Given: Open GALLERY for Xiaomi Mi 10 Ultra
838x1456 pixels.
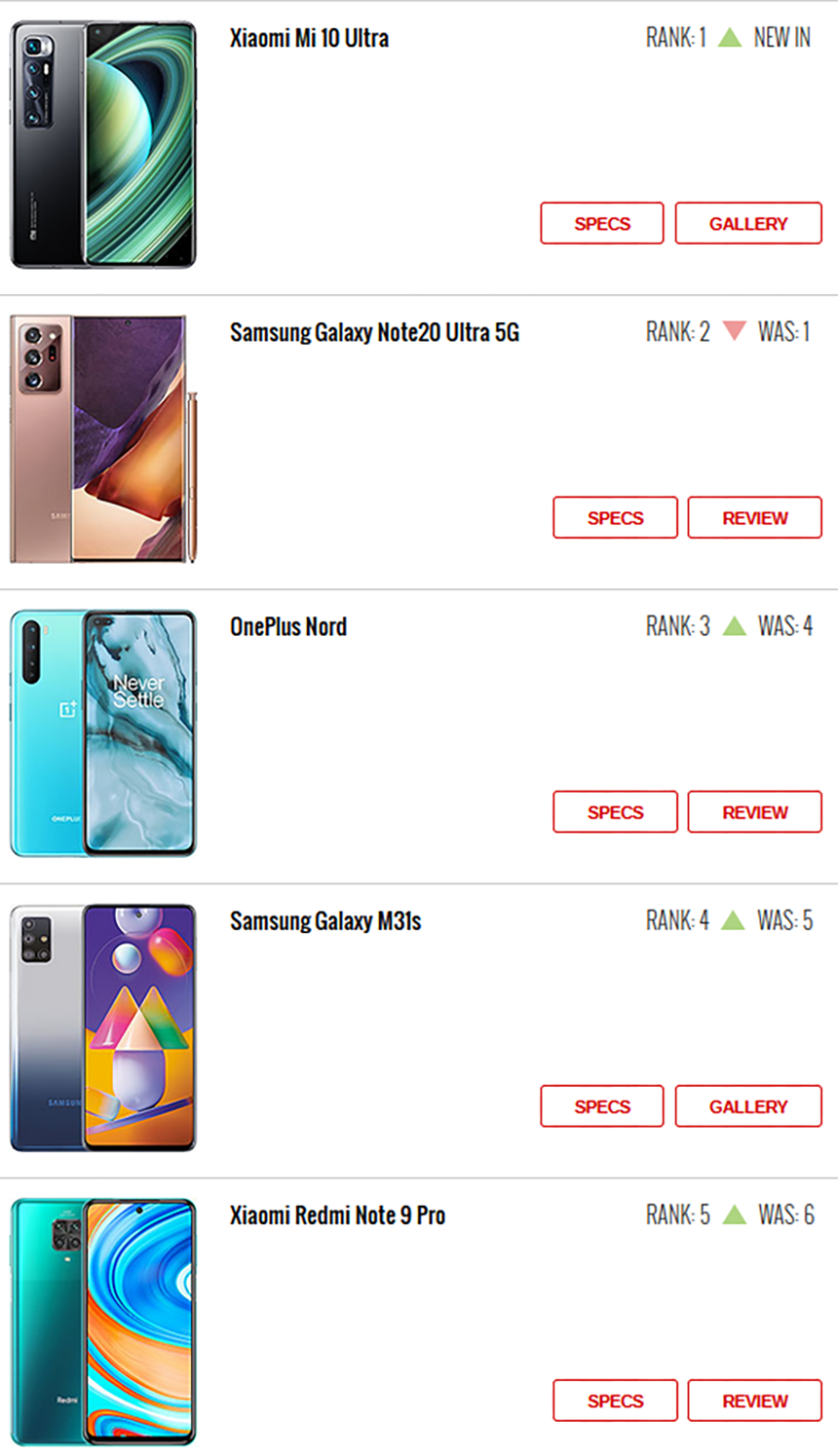Looking at the screenshot, I should pyautogui.click(x=748, y=223).
